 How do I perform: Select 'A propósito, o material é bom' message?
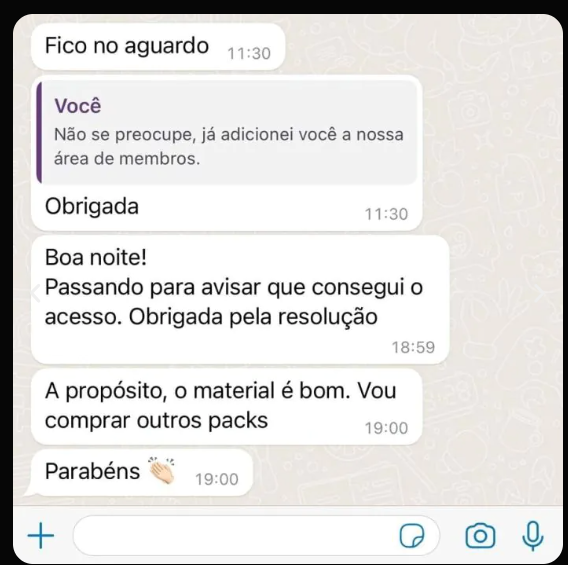(227, 407)
